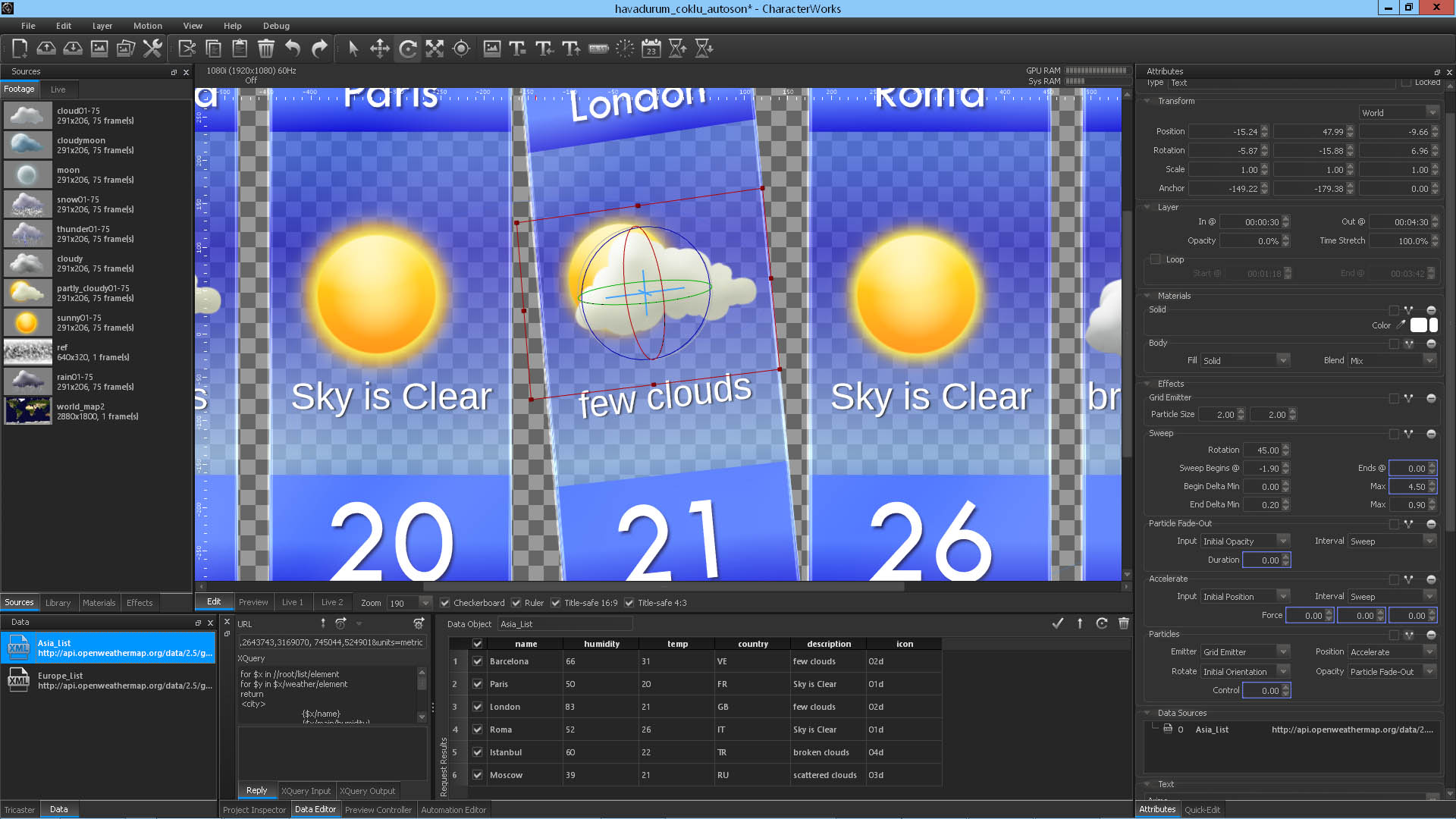
Task: Click the white Solid color swatch
Action: [1418, 325]
